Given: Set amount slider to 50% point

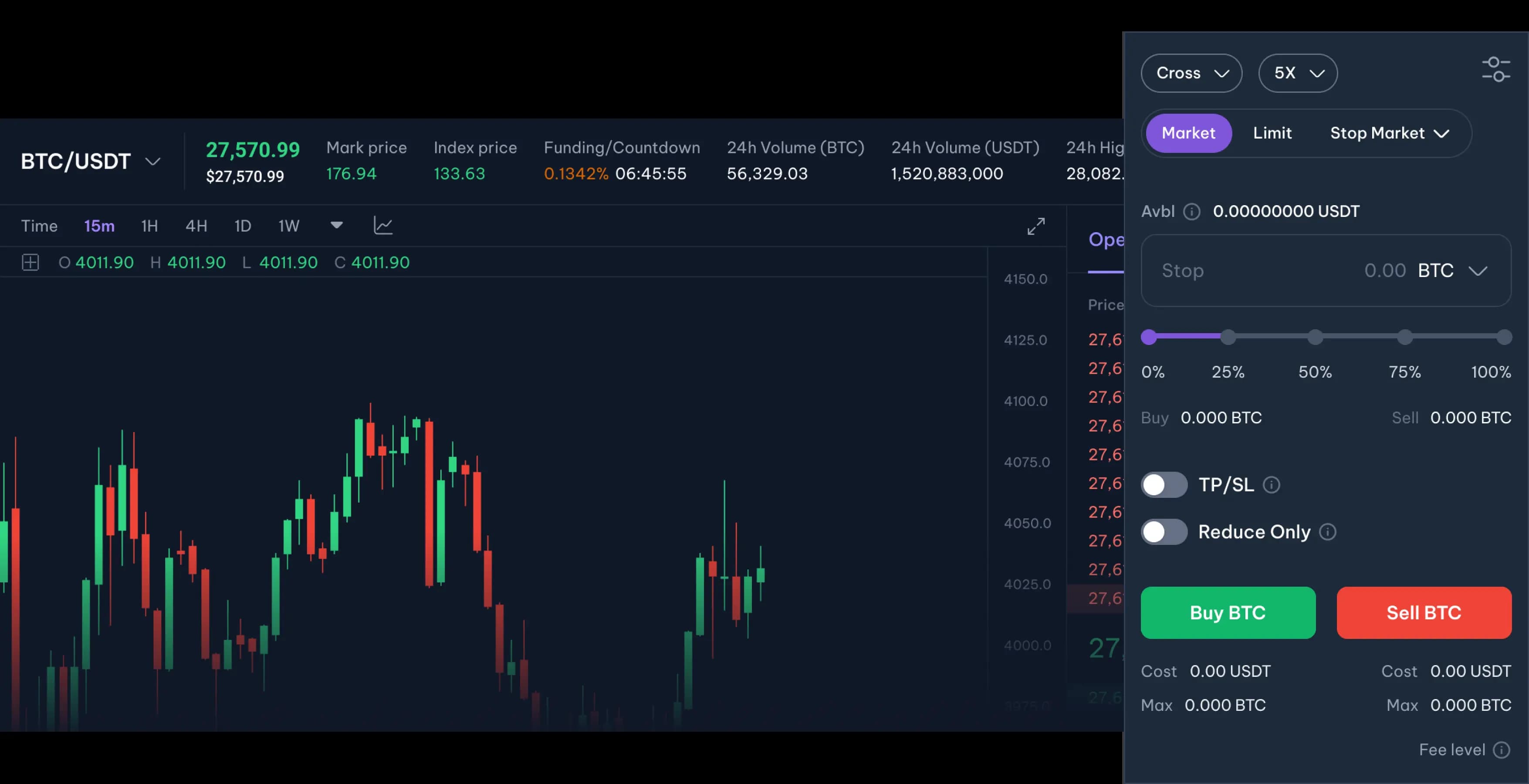Looking at the screenshot, I should [1315, 337].
